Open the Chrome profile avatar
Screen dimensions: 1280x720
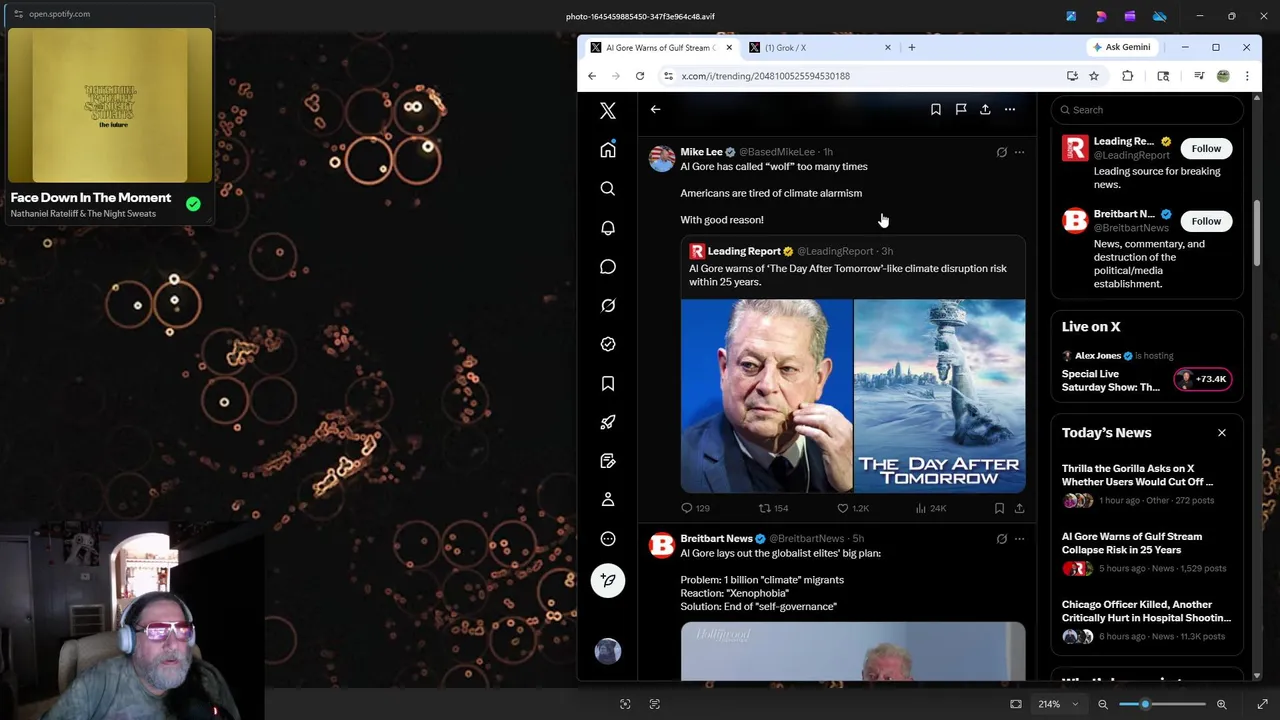click(x=1223, y=76)
